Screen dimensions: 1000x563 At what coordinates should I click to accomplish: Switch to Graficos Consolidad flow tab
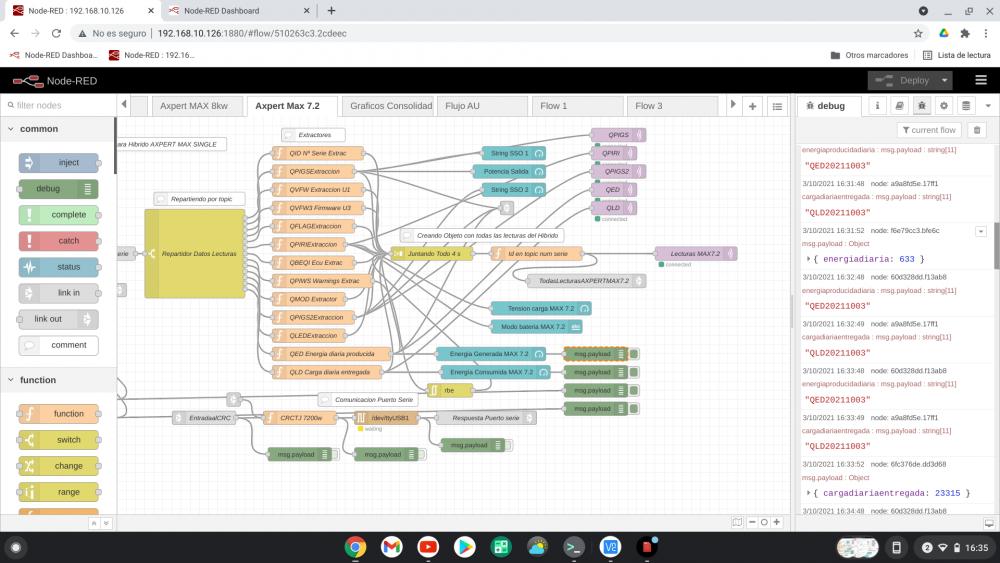tap(388, 106)
